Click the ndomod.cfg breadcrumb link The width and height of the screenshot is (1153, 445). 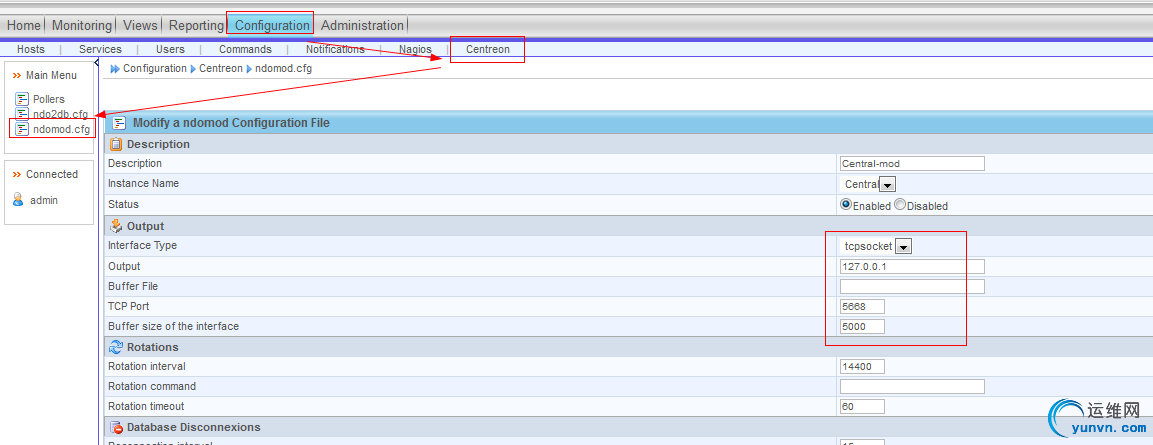coord(284,68)
